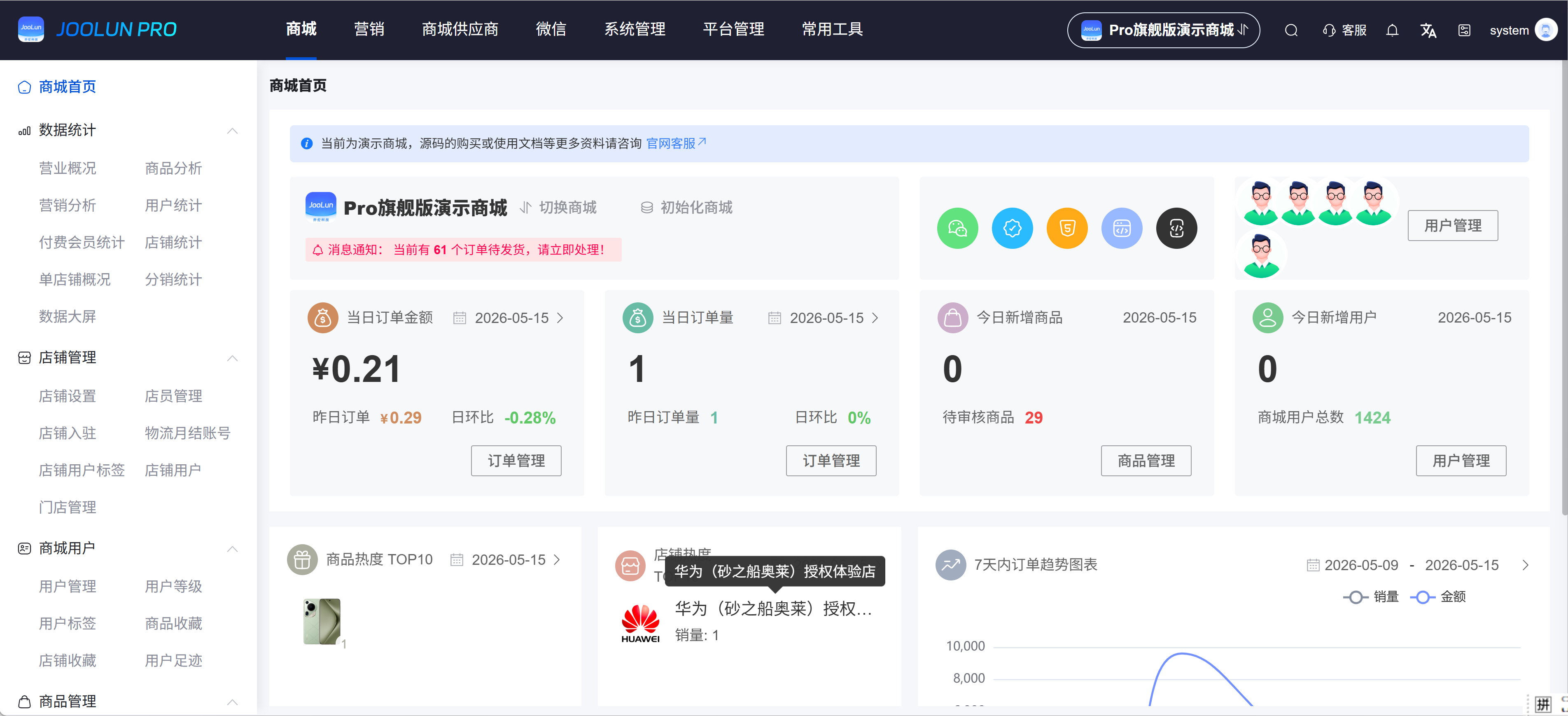
Task: Open 订单管理 under 当日订单量
Action: (x=831, y=461)
